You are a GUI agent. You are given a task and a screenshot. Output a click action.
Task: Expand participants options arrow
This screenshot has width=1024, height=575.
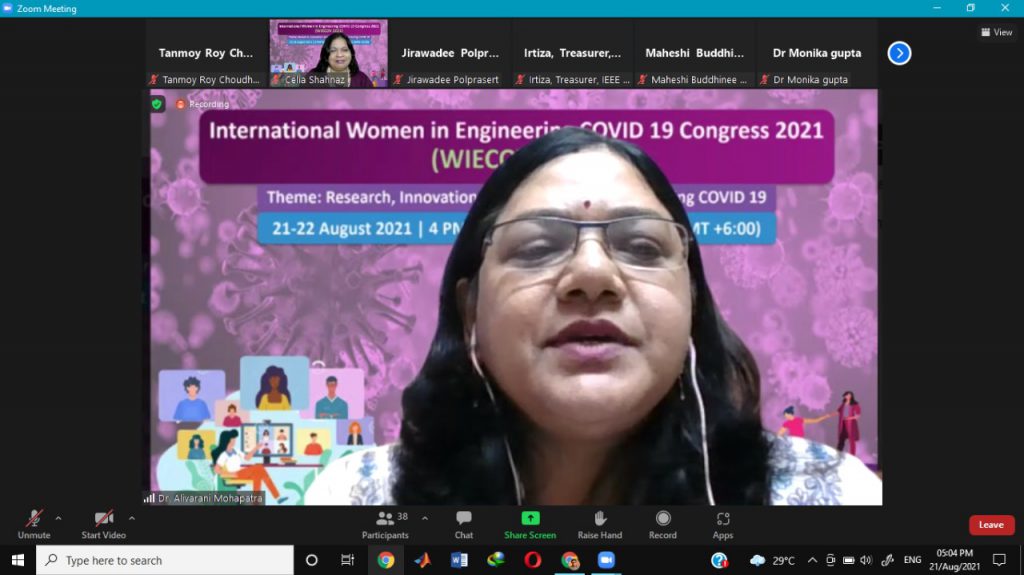pos(425,518)
